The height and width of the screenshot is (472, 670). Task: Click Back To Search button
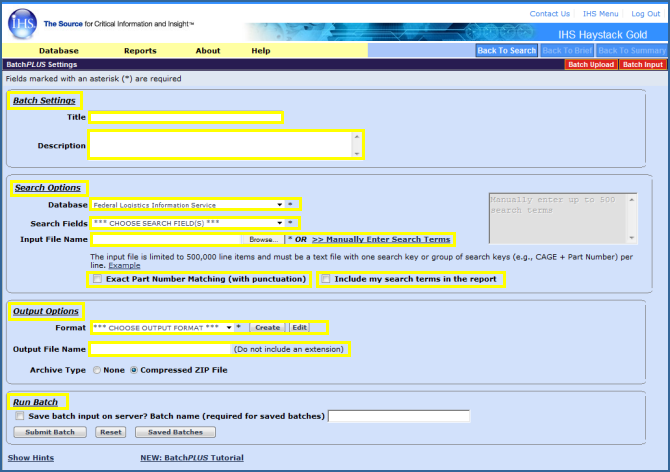coord(507,50)
